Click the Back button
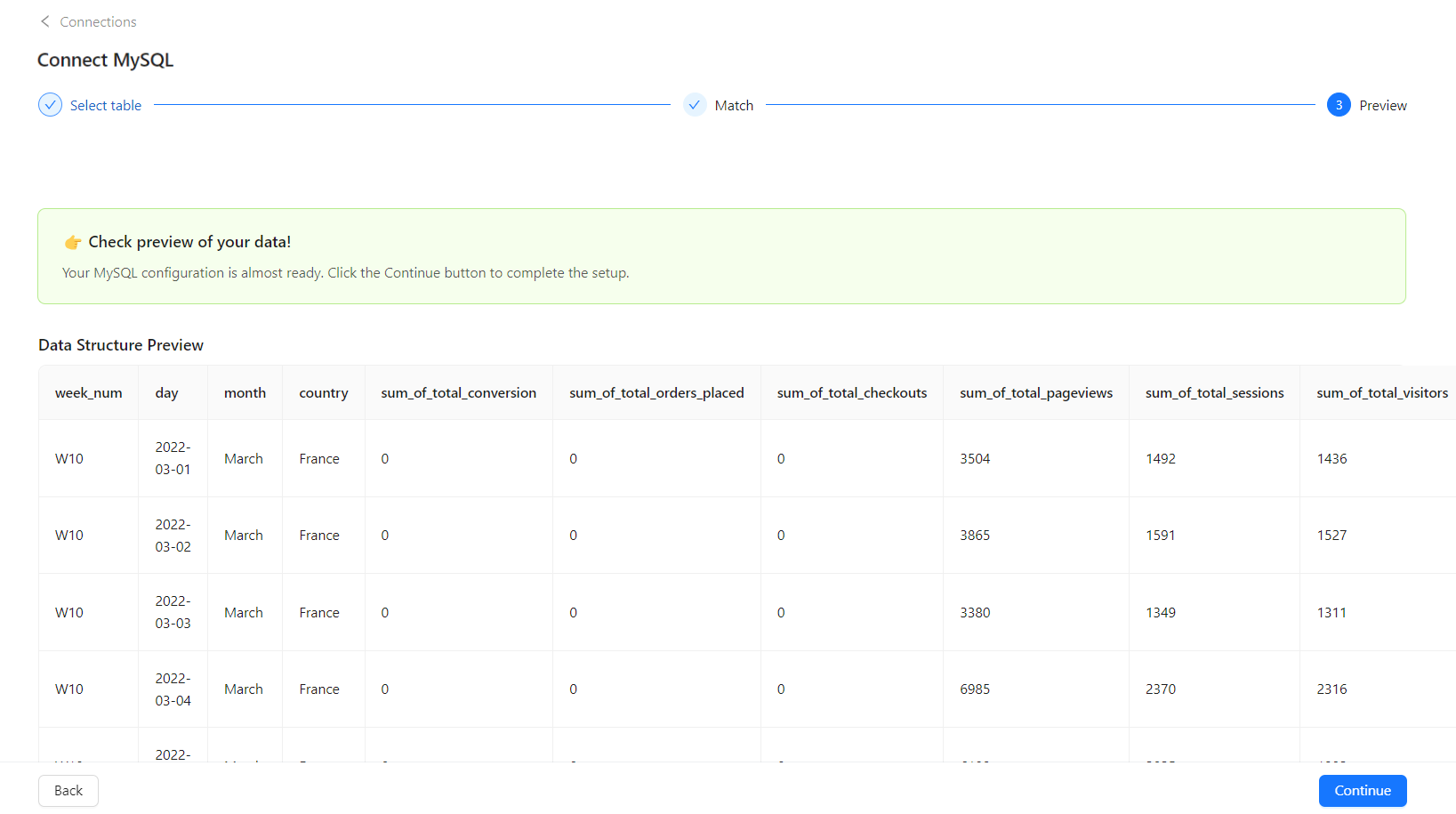Viewport: 1456px width, 814px height. pyautogui.click(x=68, y=791)
